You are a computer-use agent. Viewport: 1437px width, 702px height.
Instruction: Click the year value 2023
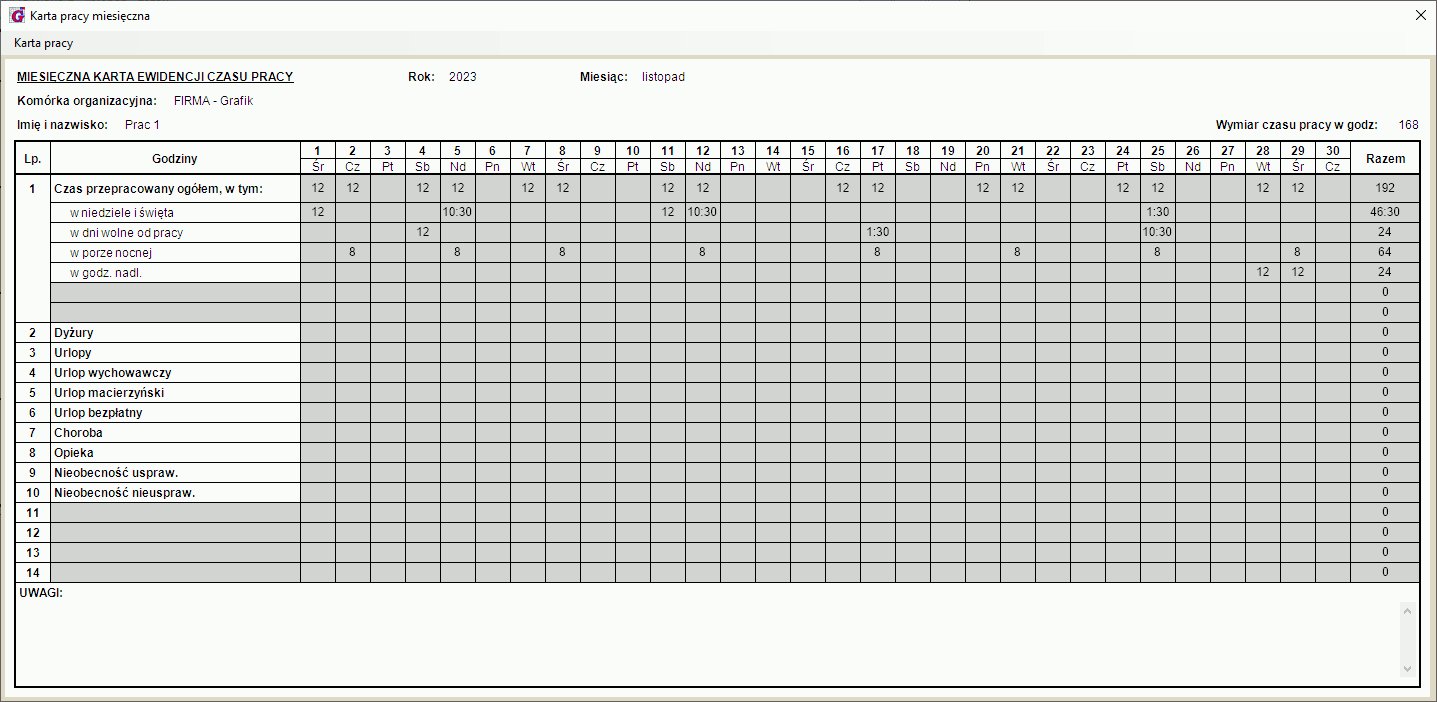point(463,77)
